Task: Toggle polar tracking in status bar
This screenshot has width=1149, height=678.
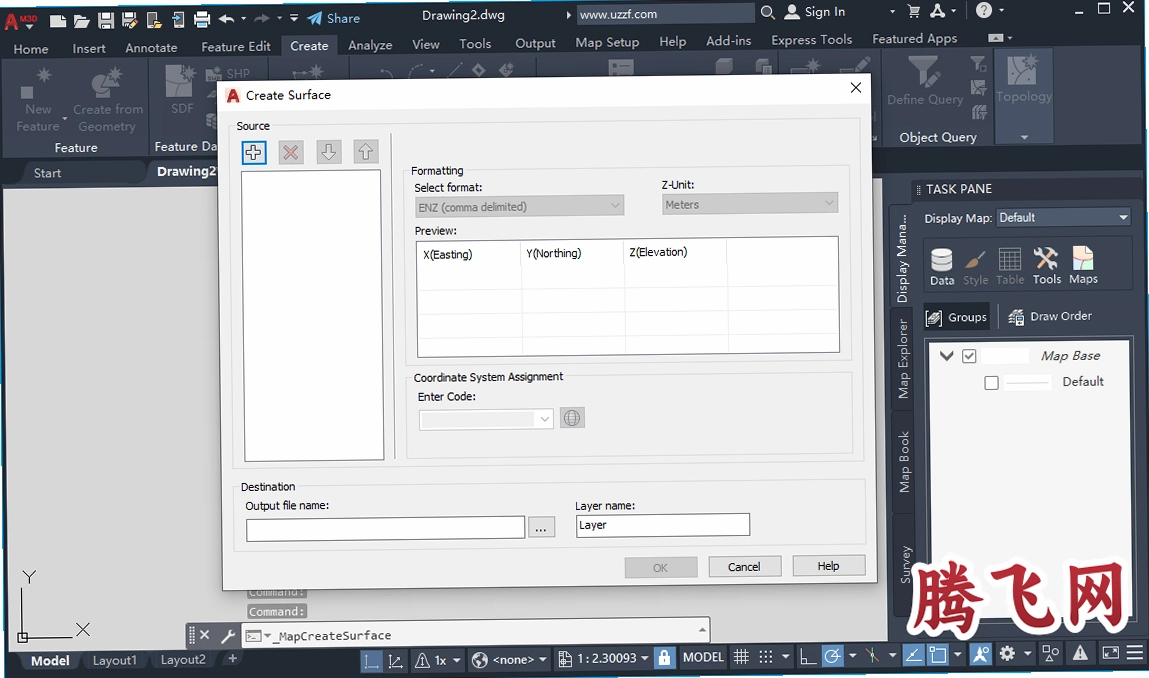Action: [832, 657]
